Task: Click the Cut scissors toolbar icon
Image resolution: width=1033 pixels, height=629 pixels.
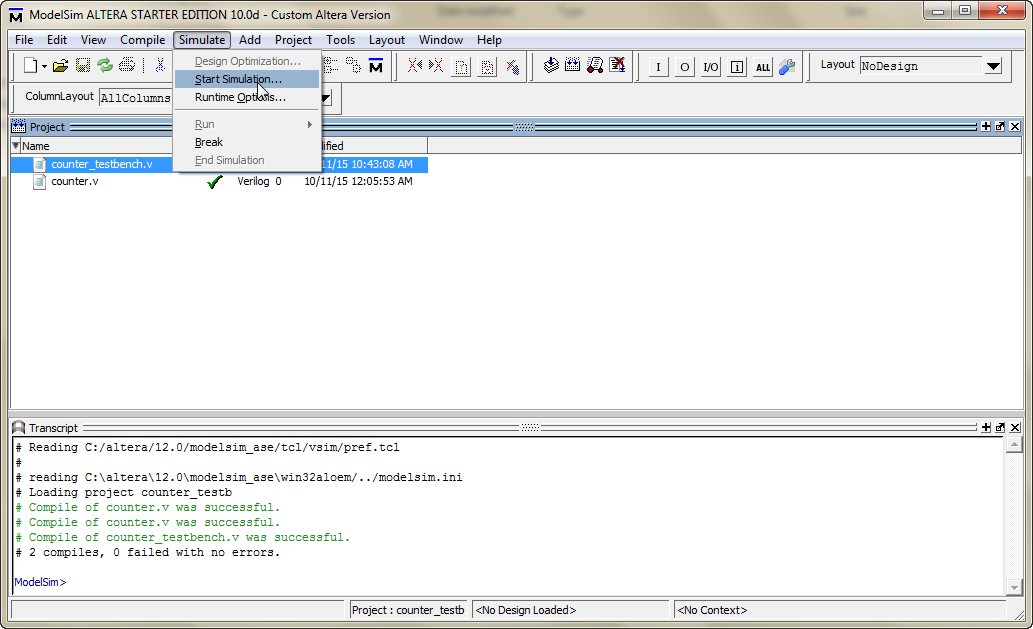Action: pos(160,65)
